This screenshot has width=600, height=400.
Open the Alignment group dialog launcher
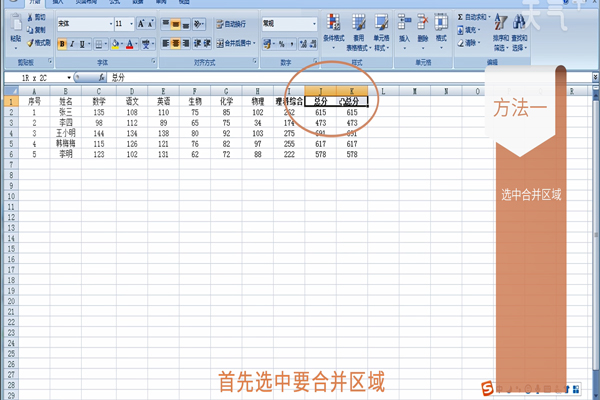point(255,61)
